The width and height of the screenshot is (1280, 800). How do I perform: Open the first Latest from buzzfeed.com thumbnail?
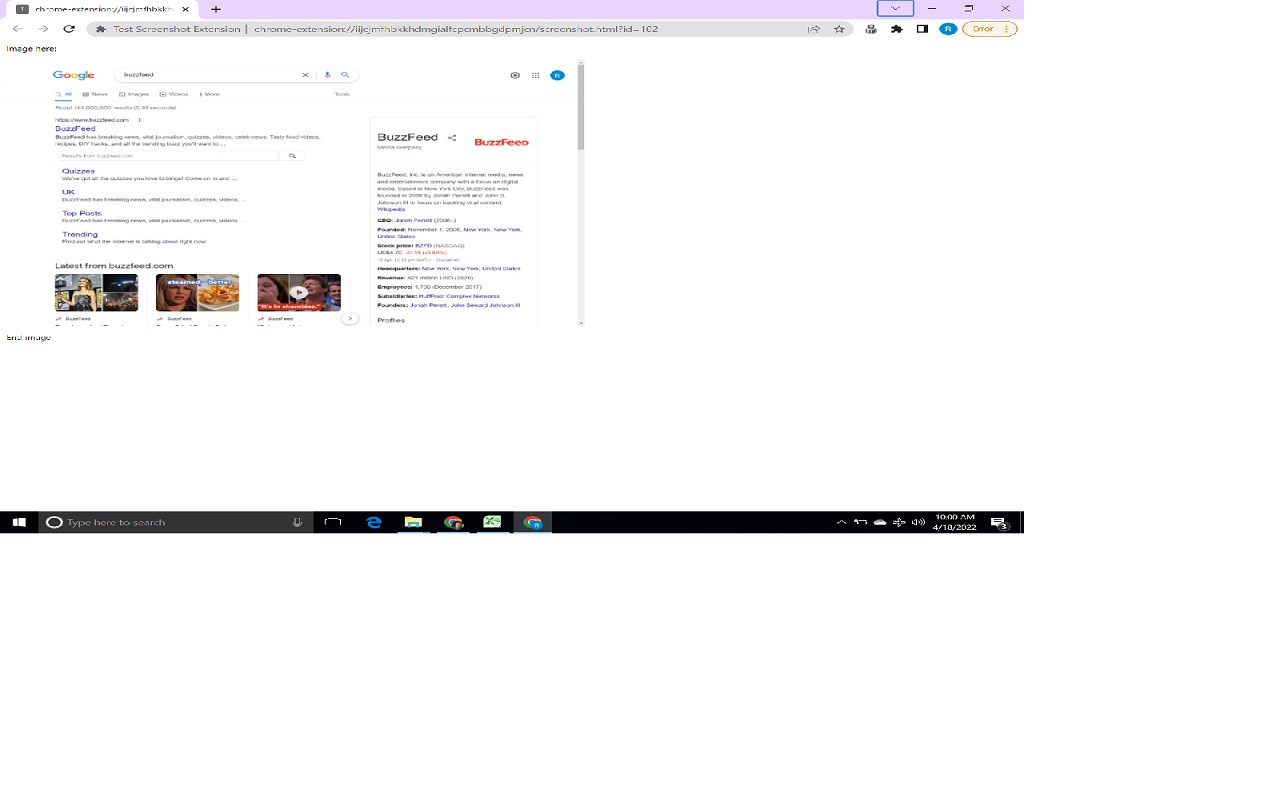click(97, 292)
